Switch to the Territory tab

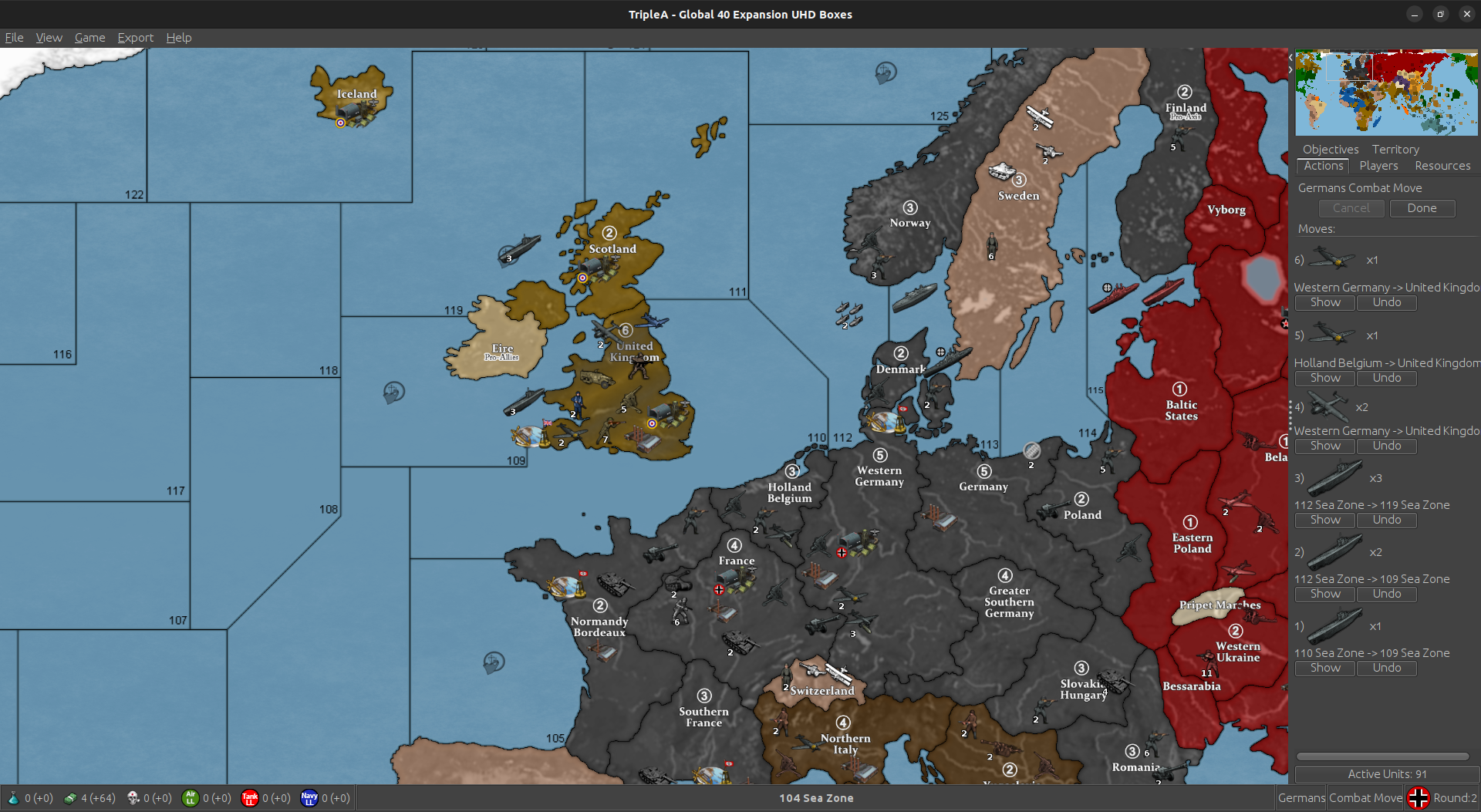(1395, 149)
